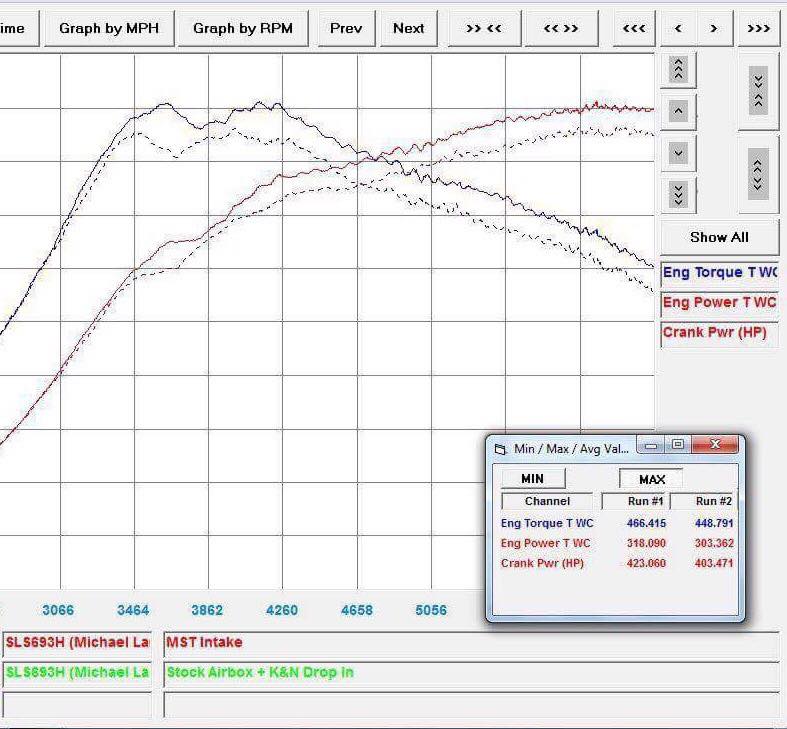Image resolution: width=787 pixels, height=729 pixels.
Task: Click the 4260 RPM axis label
Action: 282,611
